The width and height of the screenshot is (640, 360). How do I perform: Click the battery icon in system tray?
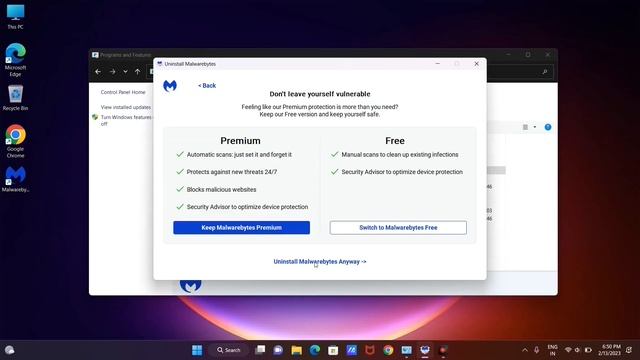click(x=588, y=350)
